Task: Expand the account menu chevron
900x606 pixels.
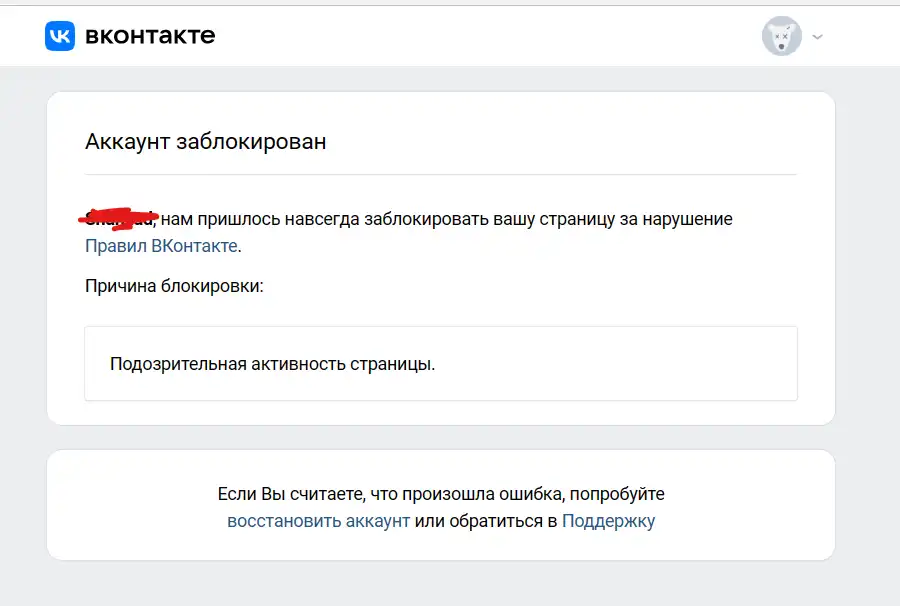Action: 818,37
